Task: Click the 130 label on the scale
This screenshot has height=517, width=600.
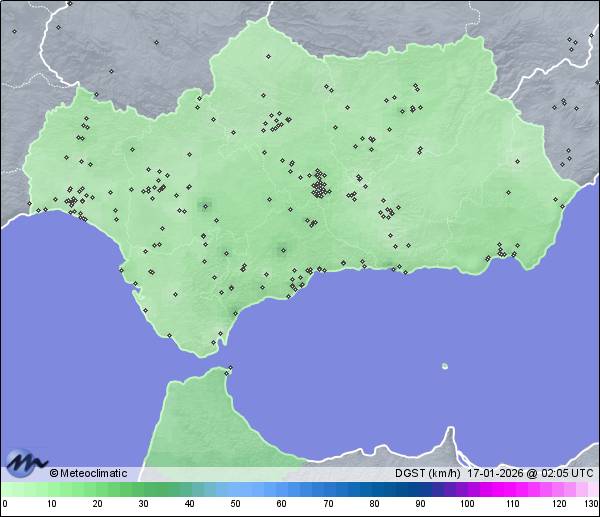Action: coord(591,504)
